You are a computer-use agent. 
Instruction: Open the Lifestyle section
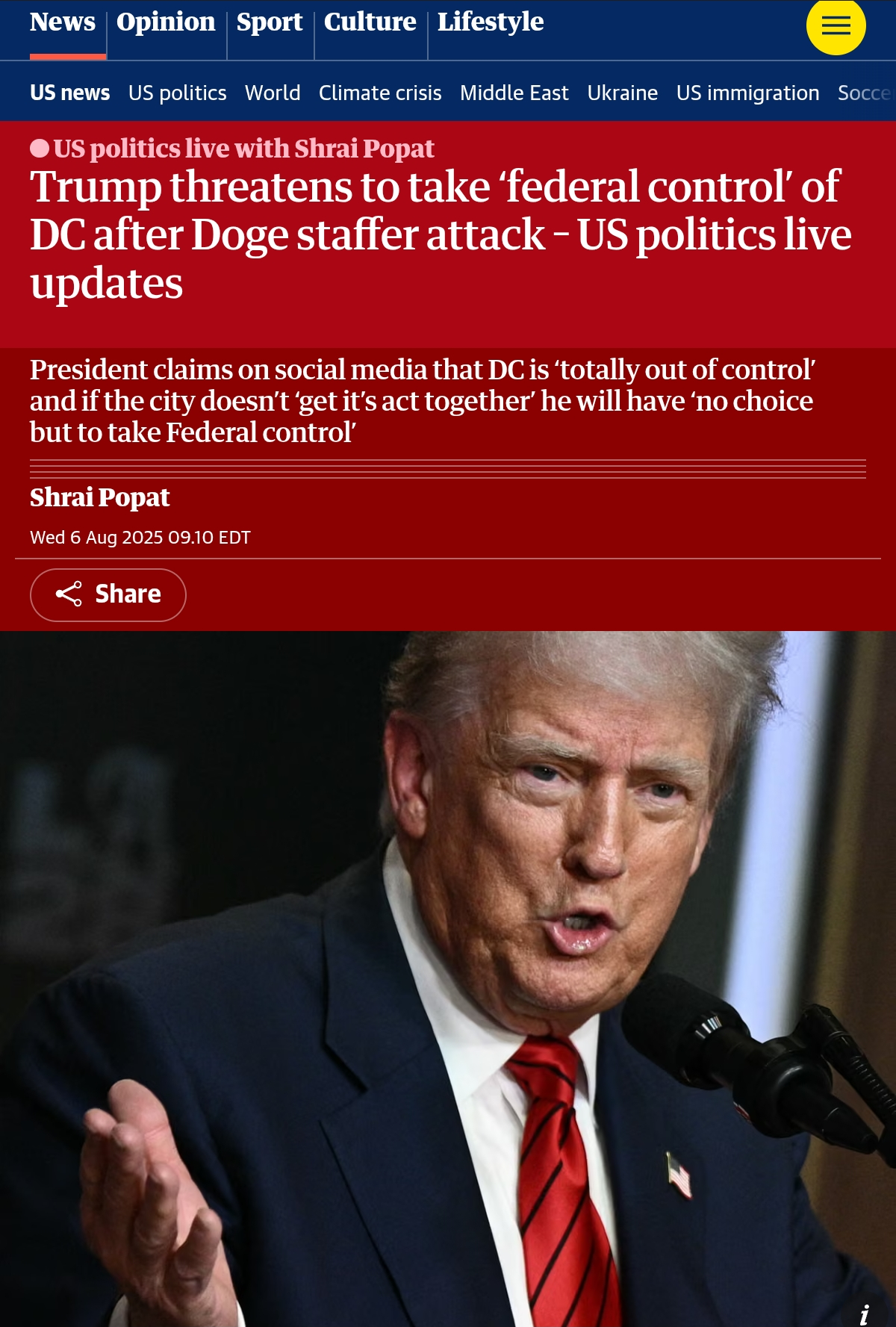(491, 23)
